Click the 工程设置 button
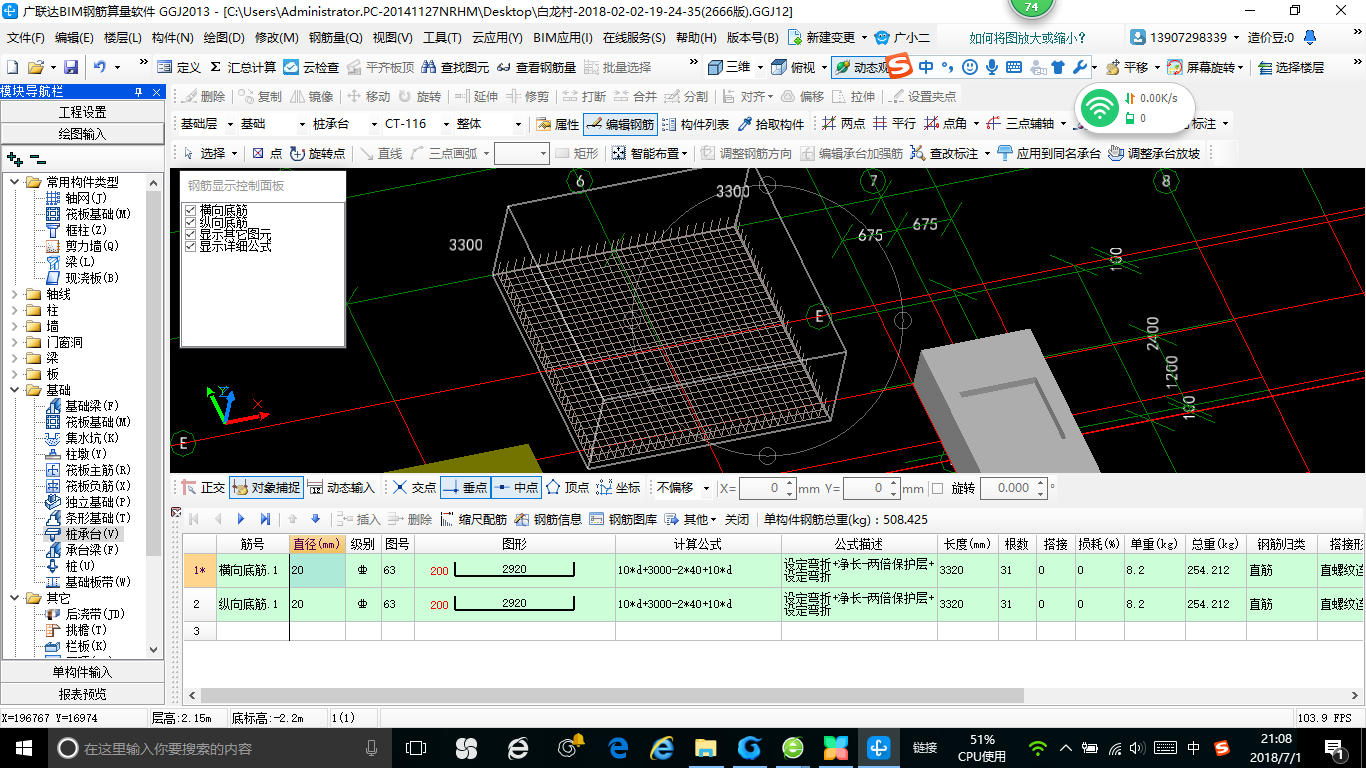Screen dimensions: 1366x768 tap(83, 112)
